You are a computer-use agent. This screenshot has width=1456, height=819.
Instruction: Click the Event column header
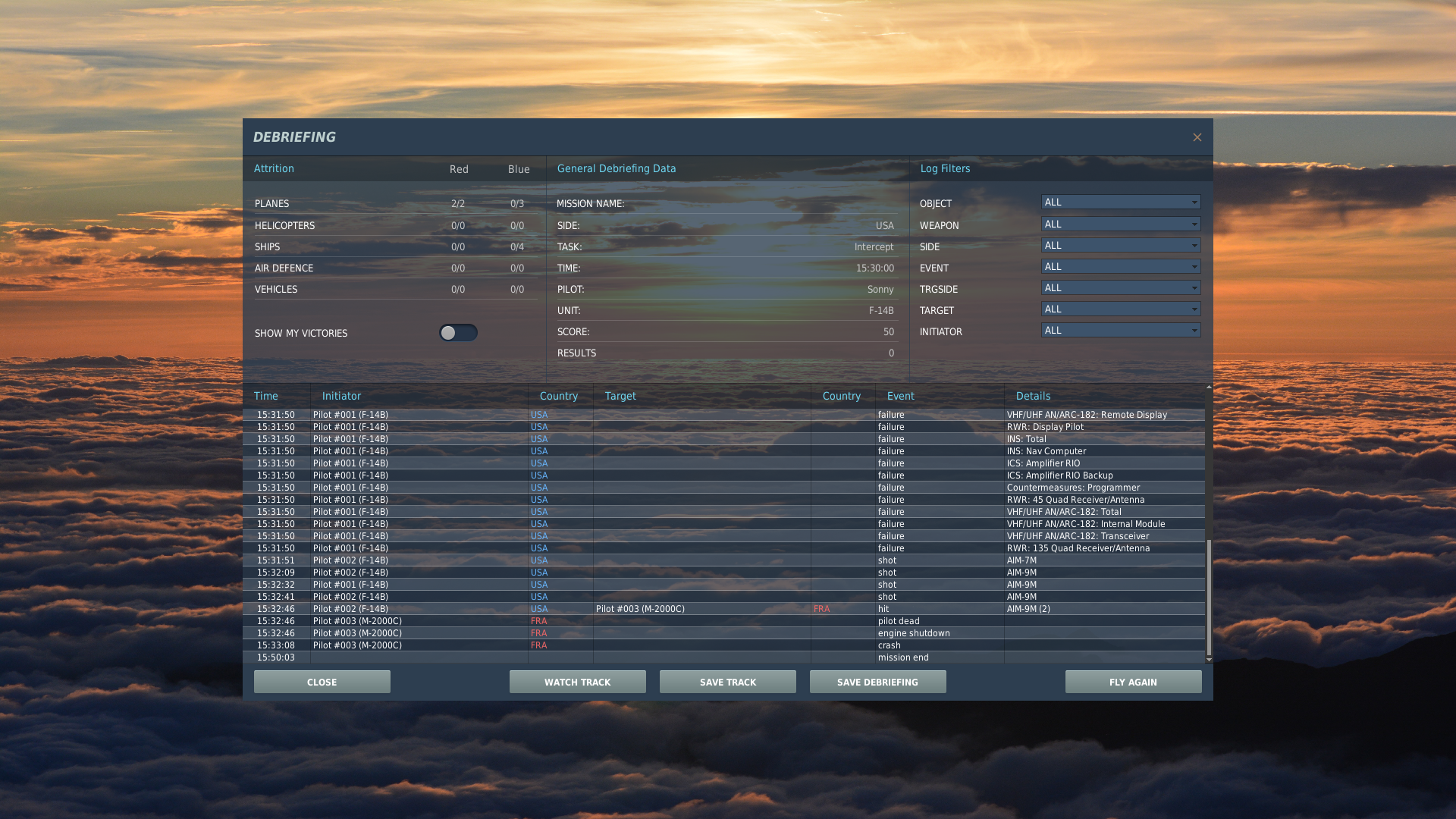click(x=901, y=396)
